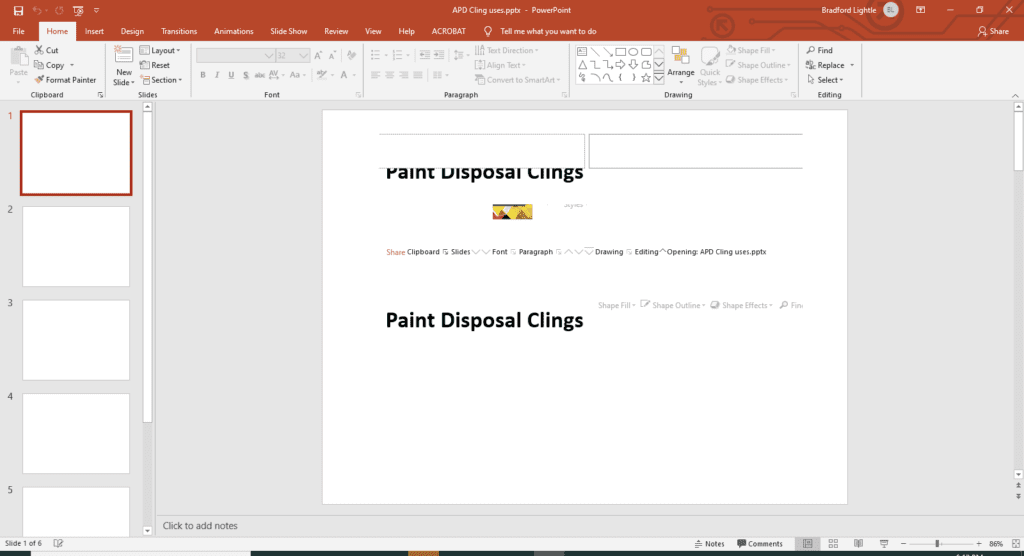Image resolution: width=1024 pixels, height=556 pixels.
Task: Select slide 3 thumbnail
Action: (76, 339)
